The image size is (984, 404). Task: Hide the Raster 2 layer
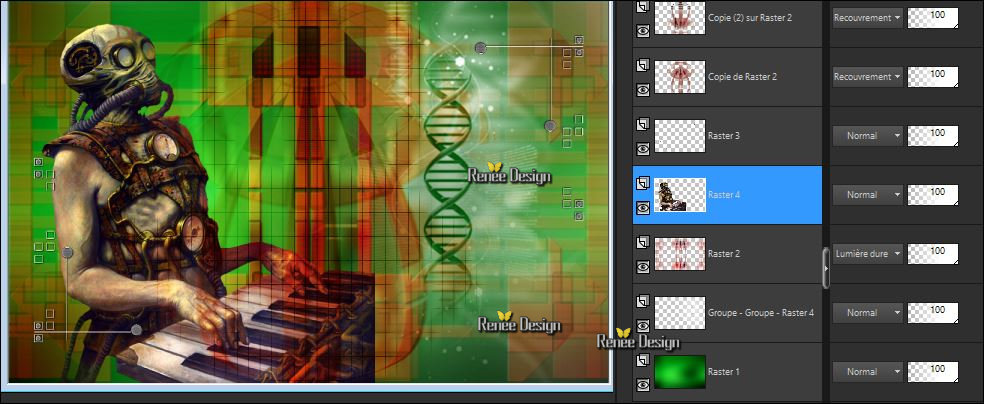coord(643,267)
